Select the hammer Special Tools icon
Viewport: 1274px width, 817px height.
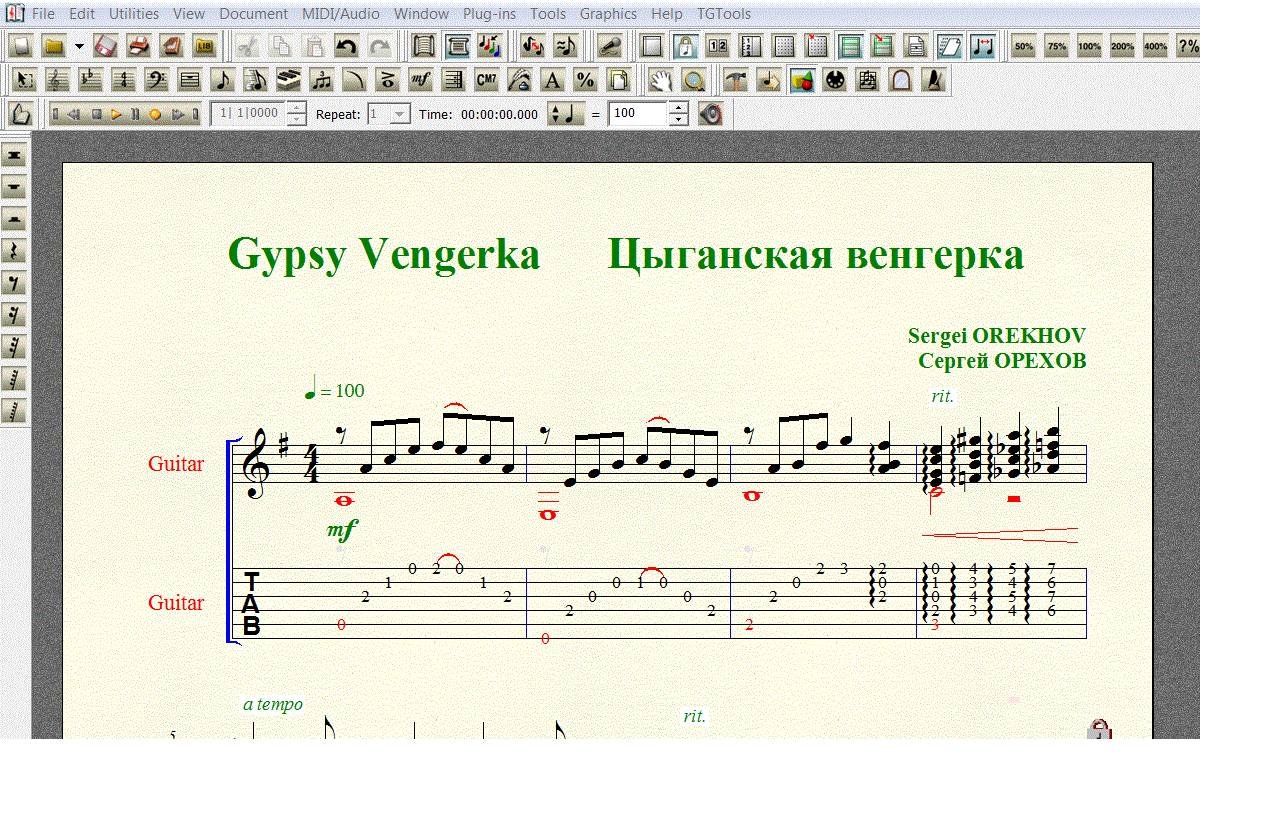[735, 80]
